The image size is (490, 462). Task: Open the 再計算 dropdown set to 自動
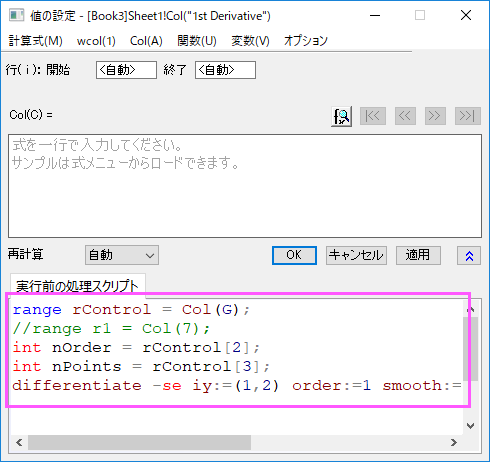click(122, 255)
